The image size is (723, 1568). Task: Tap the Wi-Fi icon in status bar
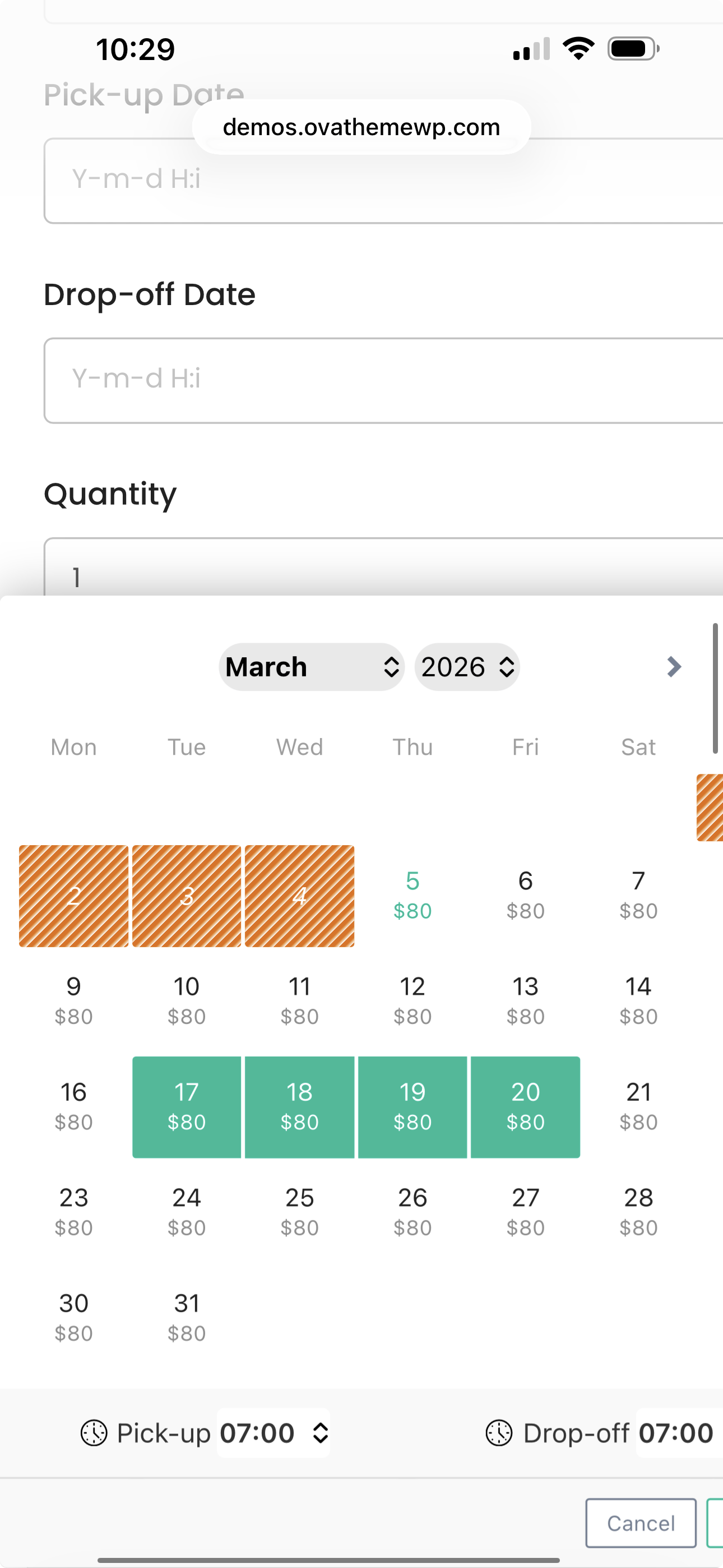578,48
